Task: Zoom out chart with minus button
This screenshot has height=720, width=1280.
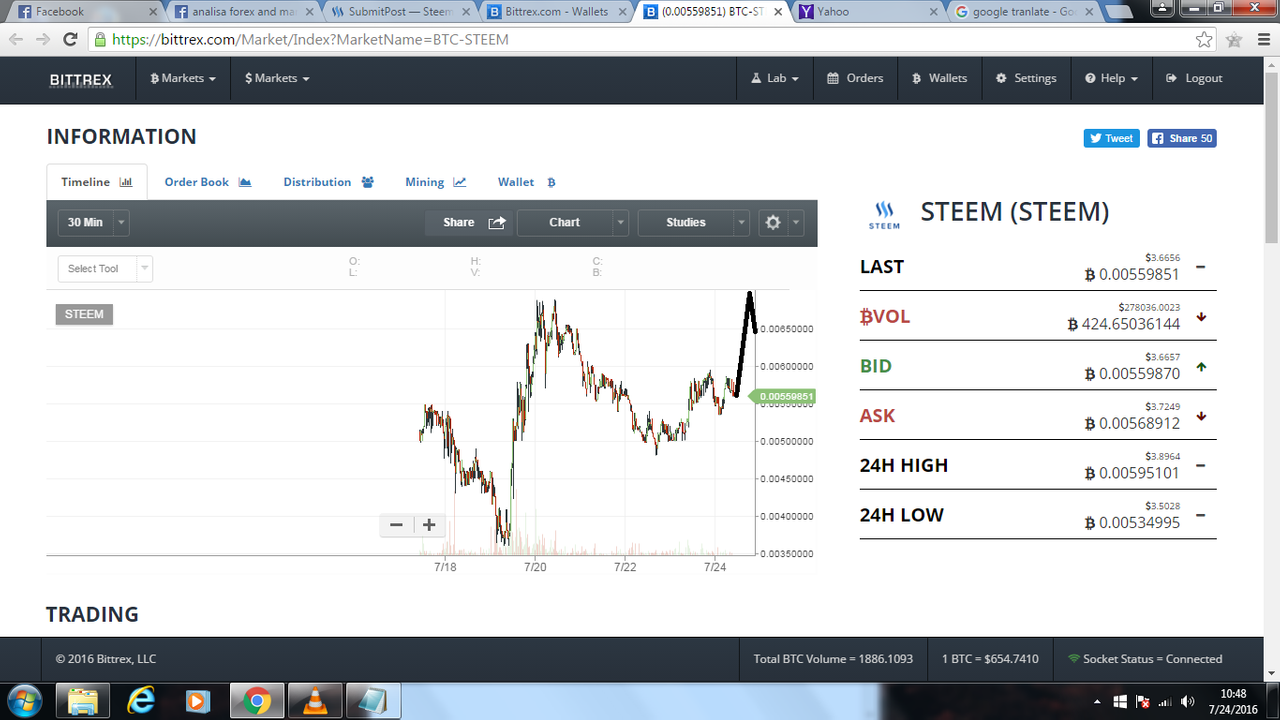Action: (396, 525)
